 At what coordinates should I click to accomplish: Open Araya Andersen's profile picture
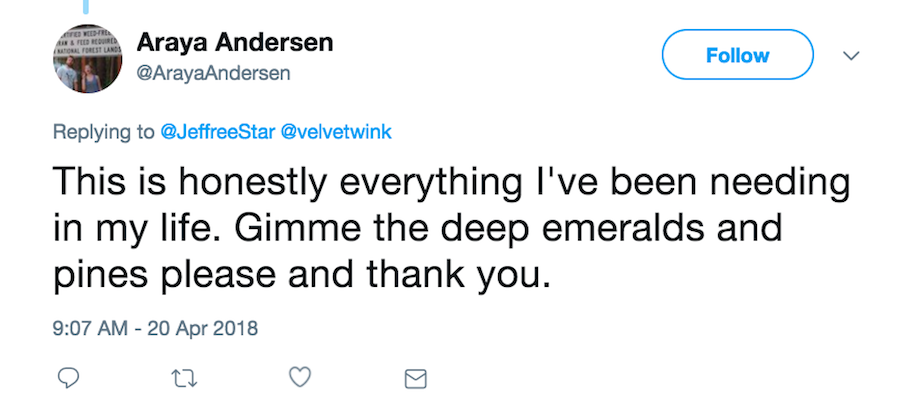tap(87, 59)
